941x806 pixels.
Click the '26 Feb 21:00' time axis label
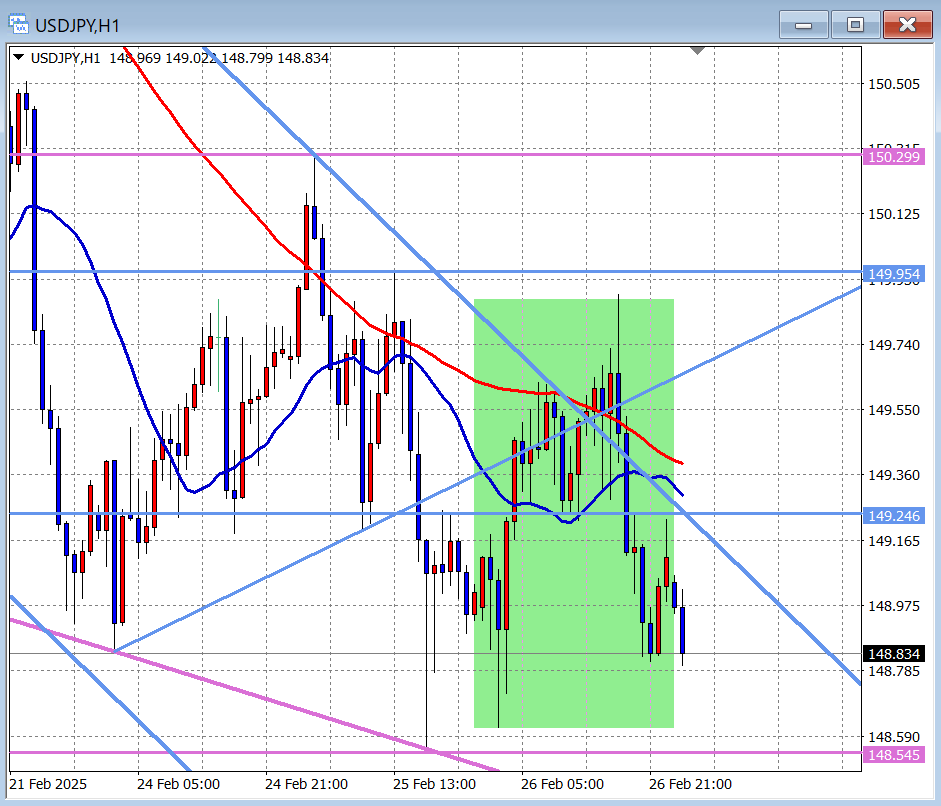[690, 784]
